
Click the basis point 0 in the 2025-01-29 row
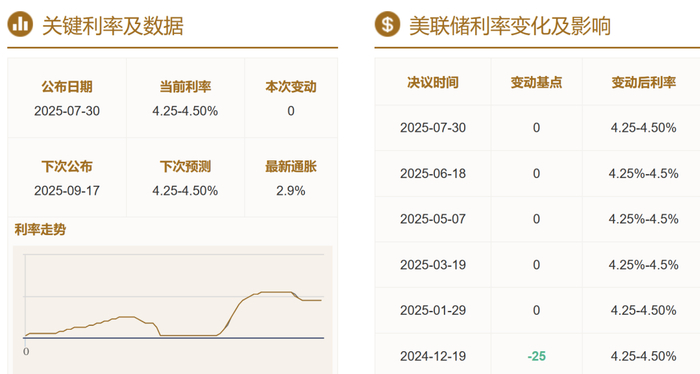coord(536,310)
